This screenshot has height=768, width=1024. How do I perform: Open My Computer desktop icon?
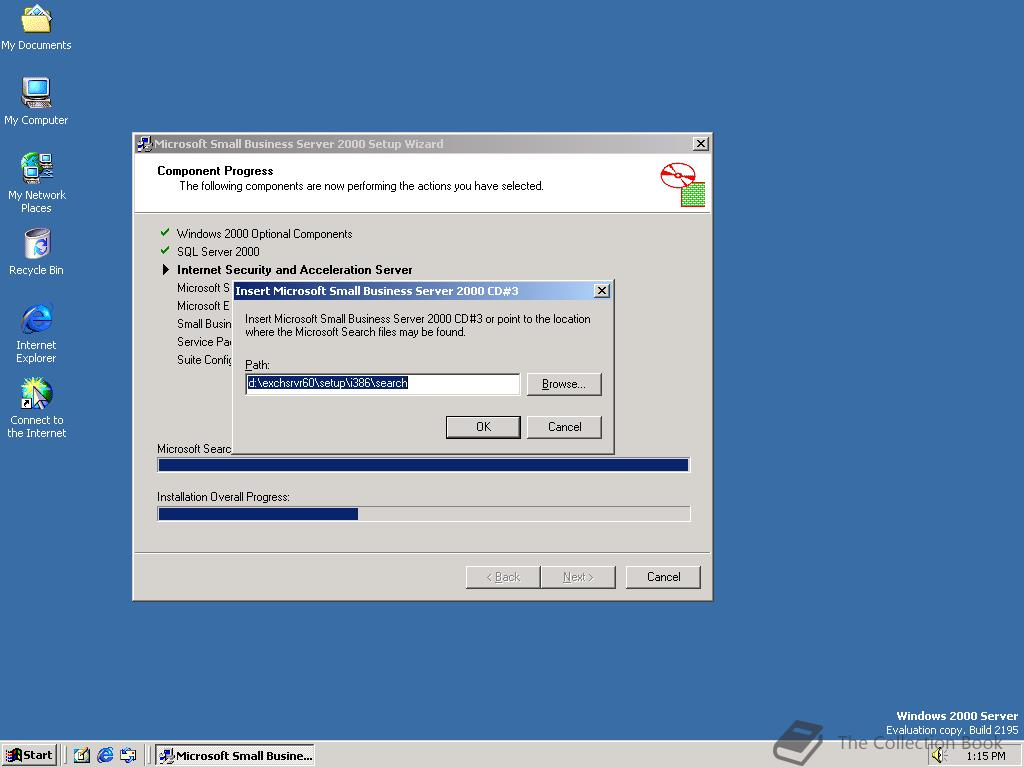[x=37, y=101]
